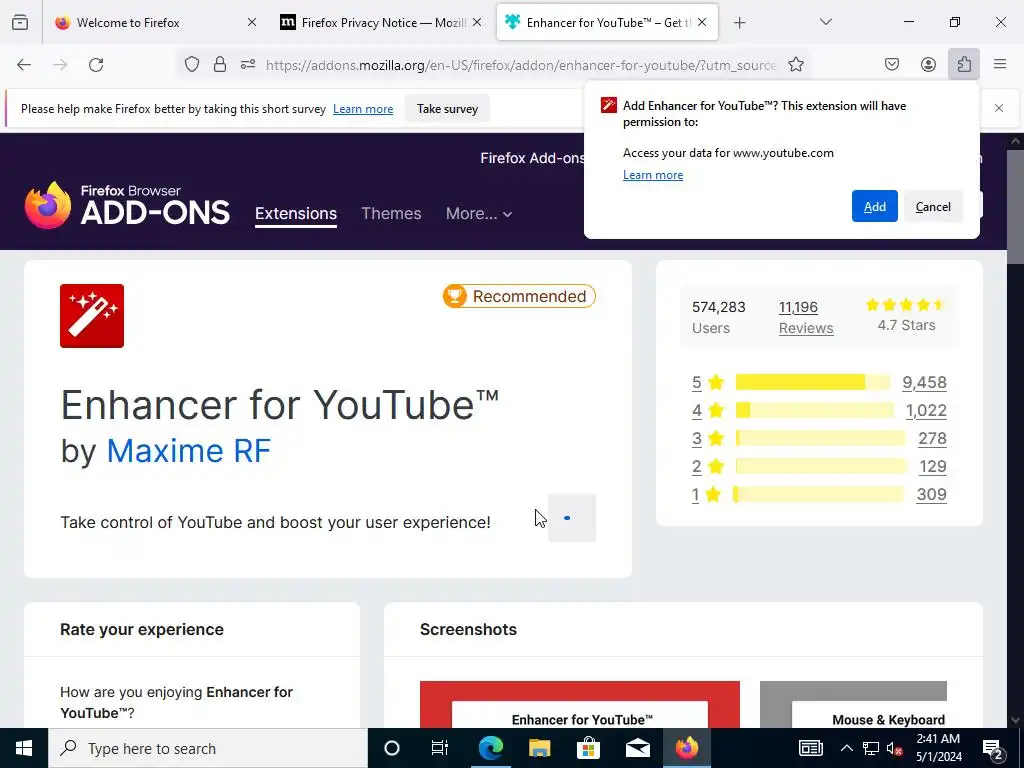1024x768 pixels.
Task: Click Take survey button
Action: [x=447, y=108]
